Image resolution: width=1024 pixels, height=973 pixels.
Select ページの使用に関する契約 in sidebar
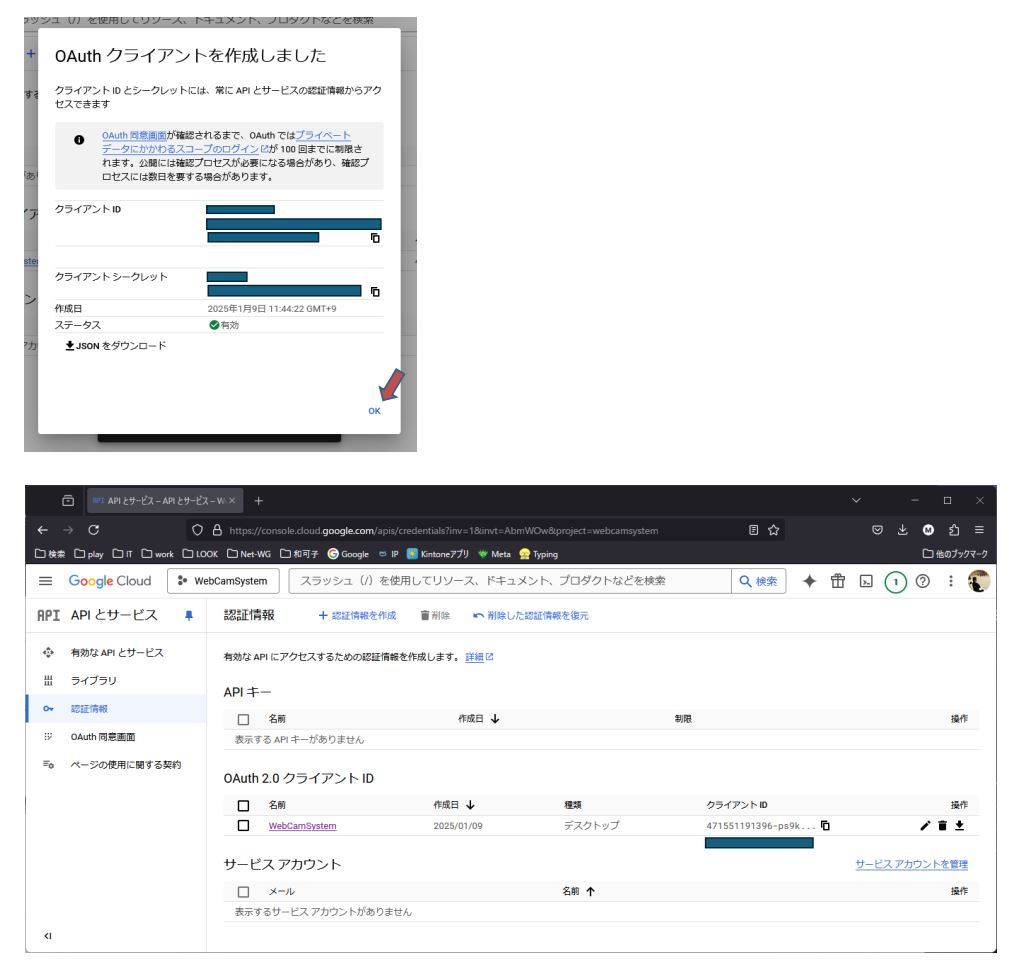click(116, 765)
